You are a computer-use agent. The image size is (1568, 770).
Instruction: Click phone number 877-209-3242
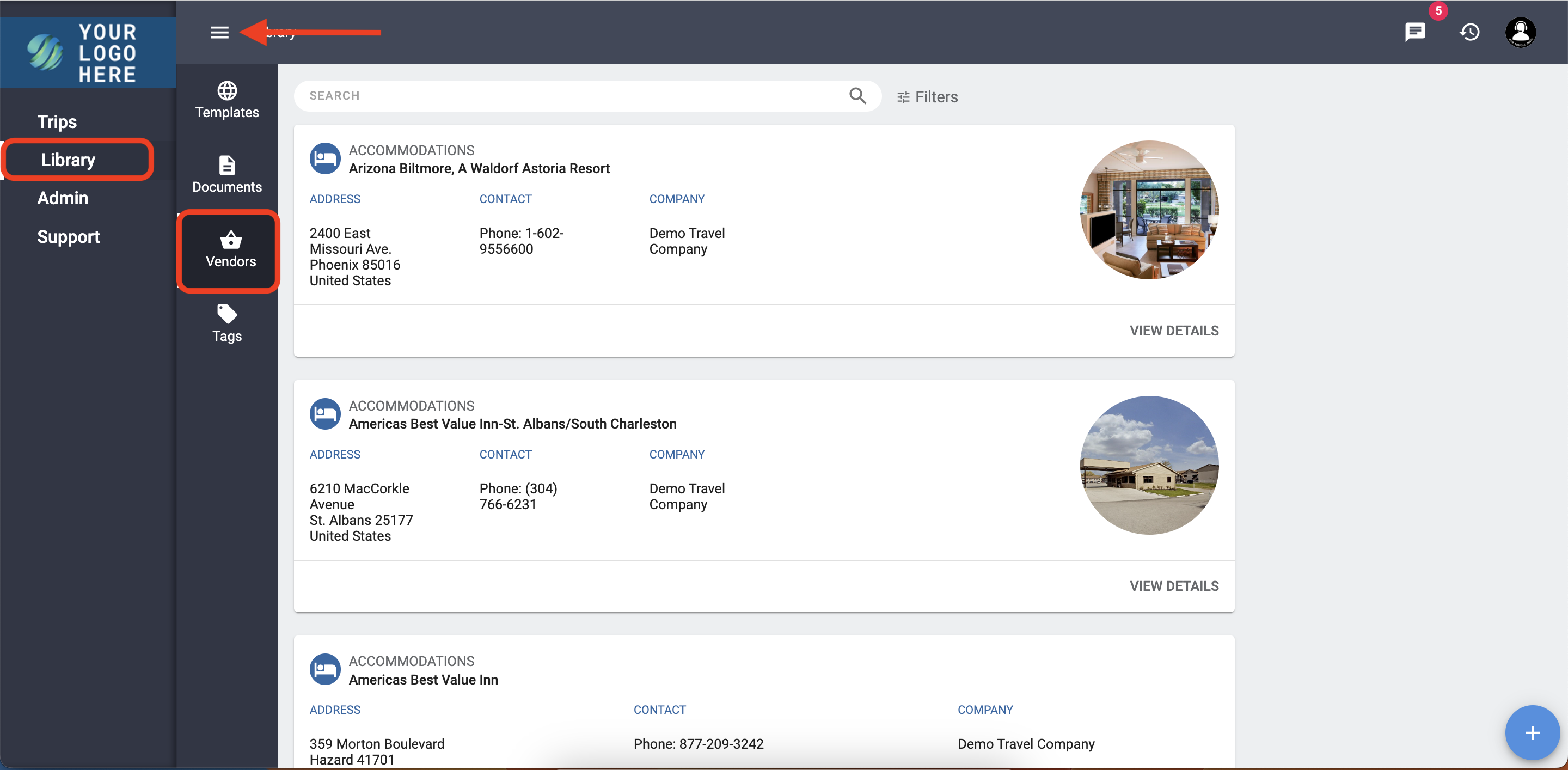click(698, 744)
